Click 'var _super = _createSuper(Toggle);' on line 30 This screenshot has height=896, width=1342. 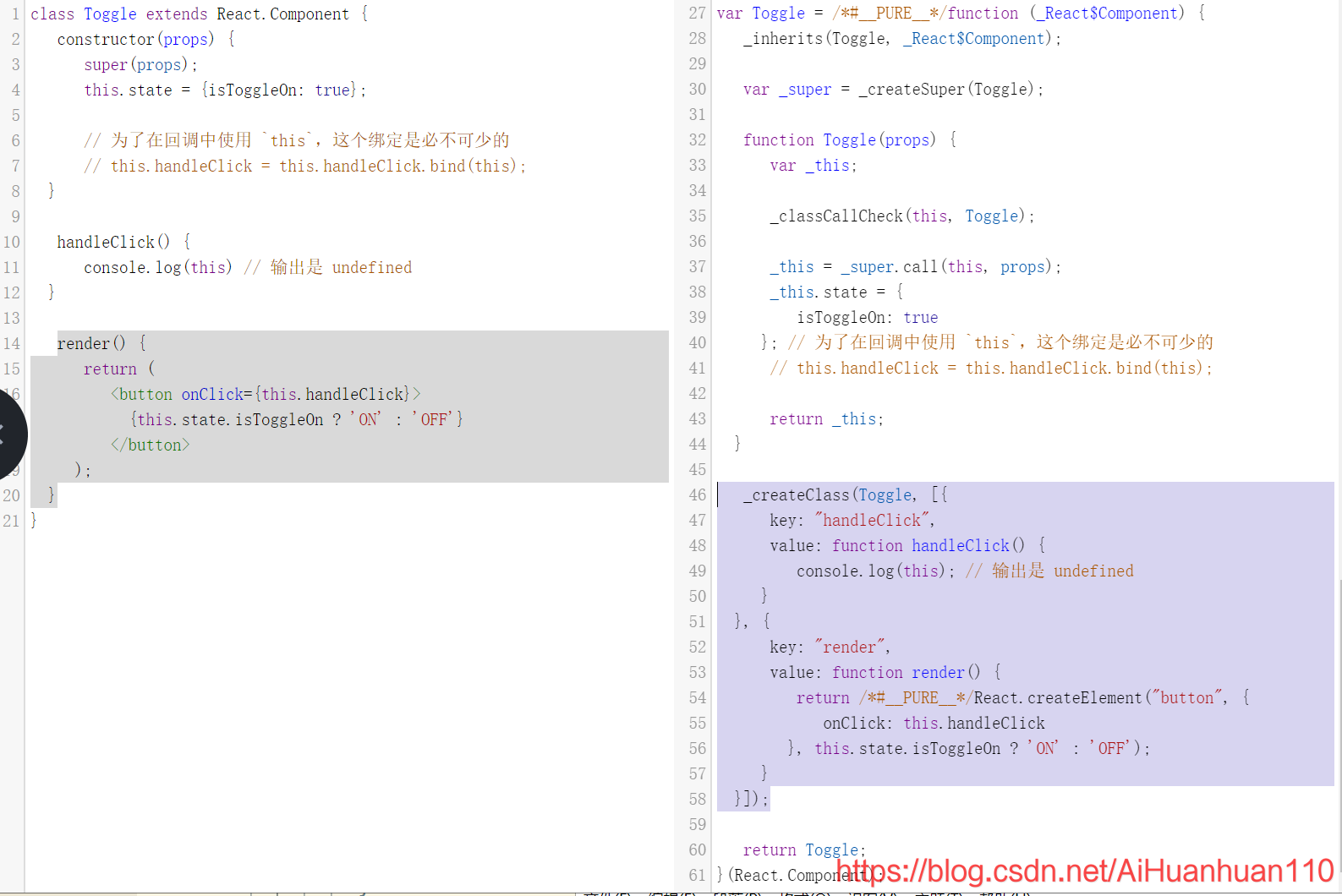click(x=893, y=89)
